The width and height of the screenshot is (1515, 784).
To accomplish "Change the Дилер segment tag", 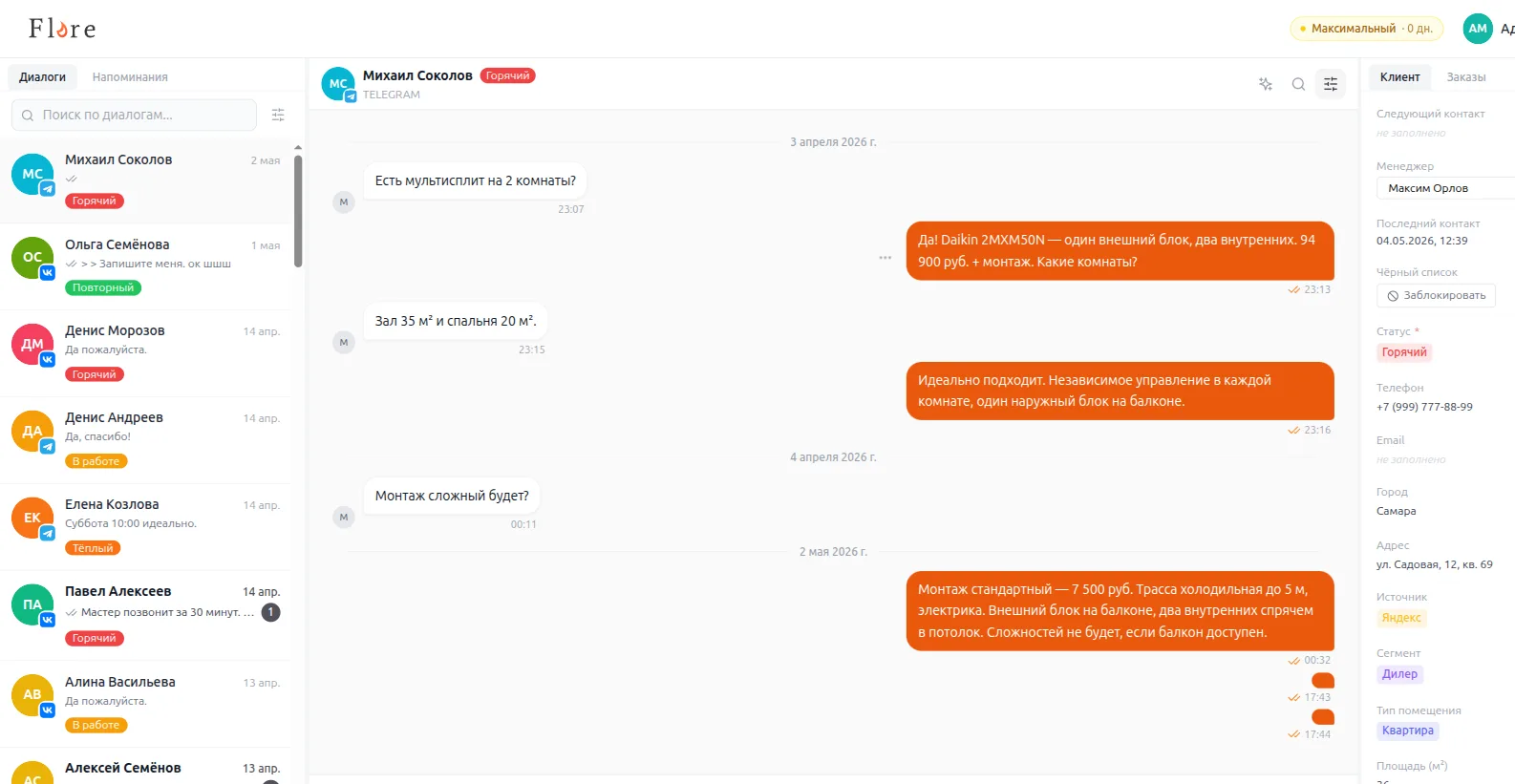I will click(1399, 674).
